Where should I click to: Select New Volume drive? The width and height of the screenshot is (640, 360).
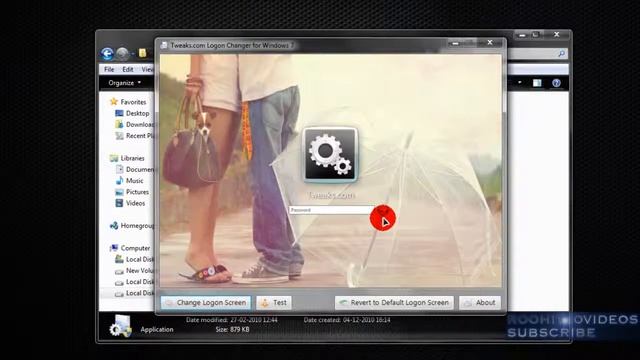(x=140, y=271)
